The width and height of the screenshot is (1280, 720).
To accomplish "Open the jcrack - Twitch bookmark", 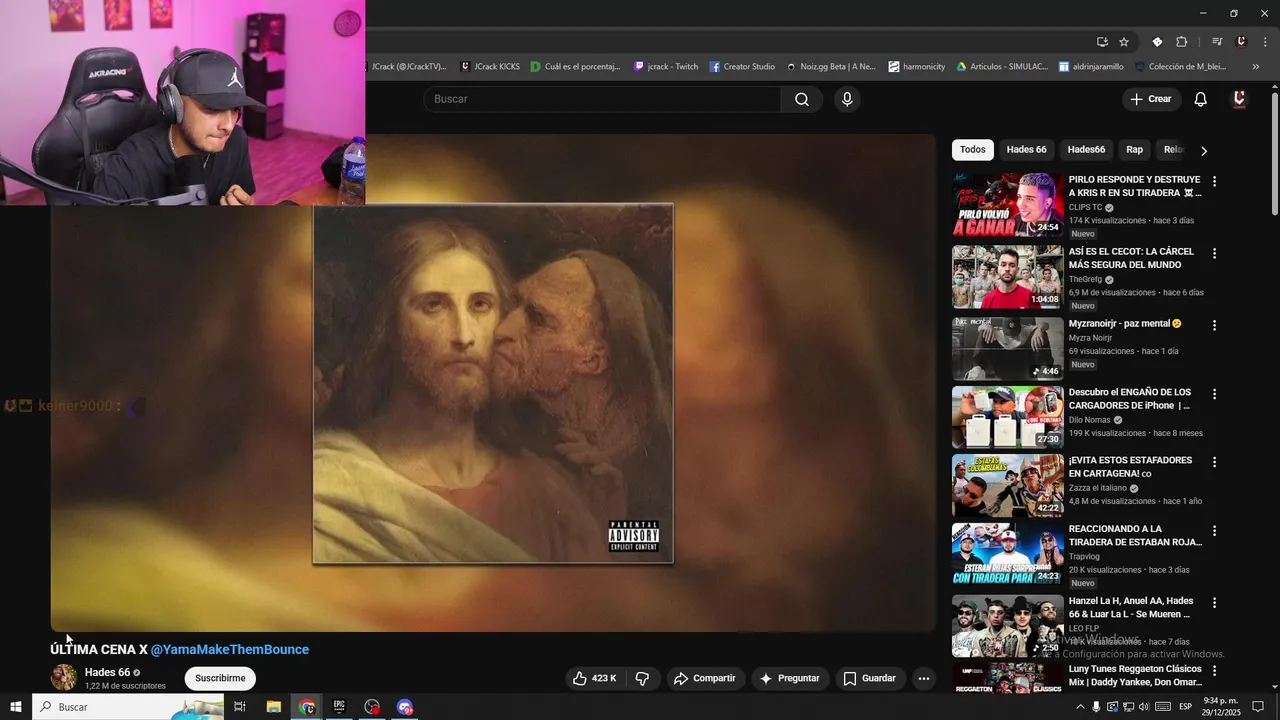I will tap(666, 67).
